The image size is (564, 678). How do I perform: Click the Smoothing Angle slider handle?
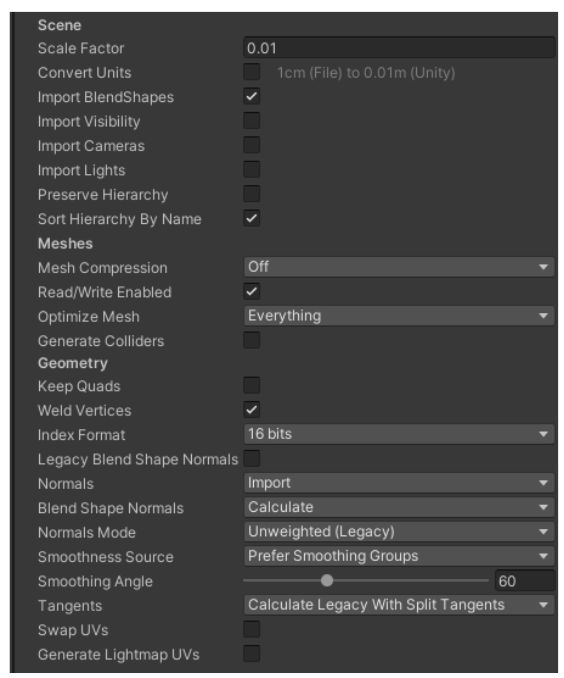pos(327,581)
